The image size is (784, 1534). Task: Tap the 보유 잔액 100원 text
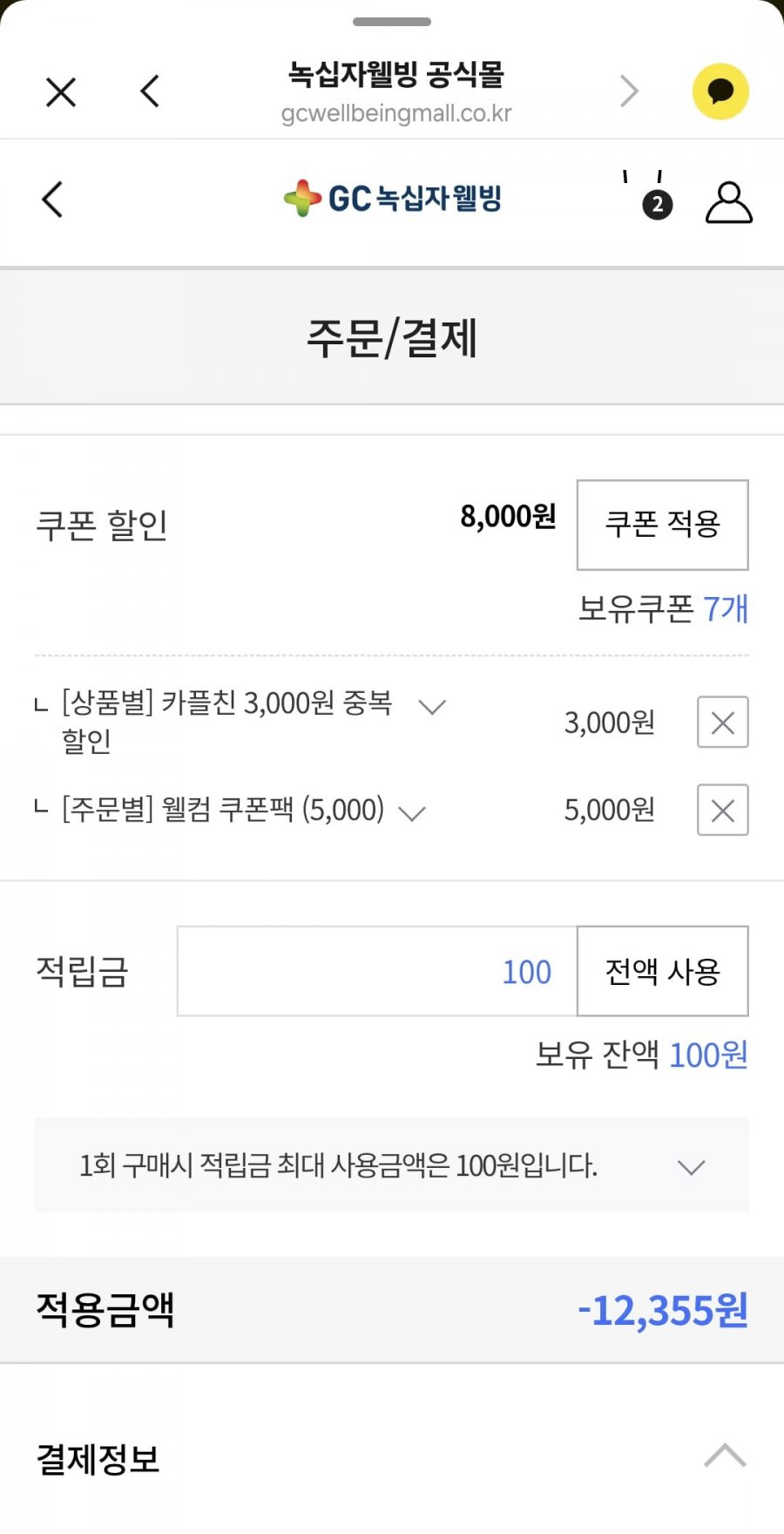[x=642, y=1055]
